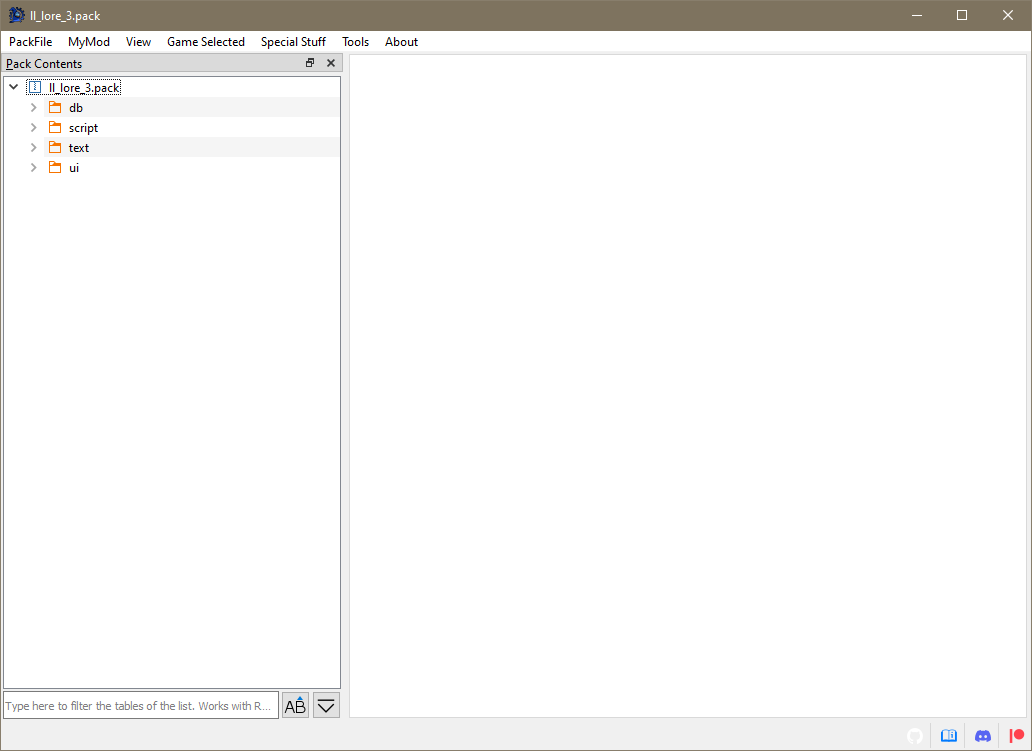Open the PackFile menu
The width and height of the screenshot is (1032, 751).
click(30, 41)
